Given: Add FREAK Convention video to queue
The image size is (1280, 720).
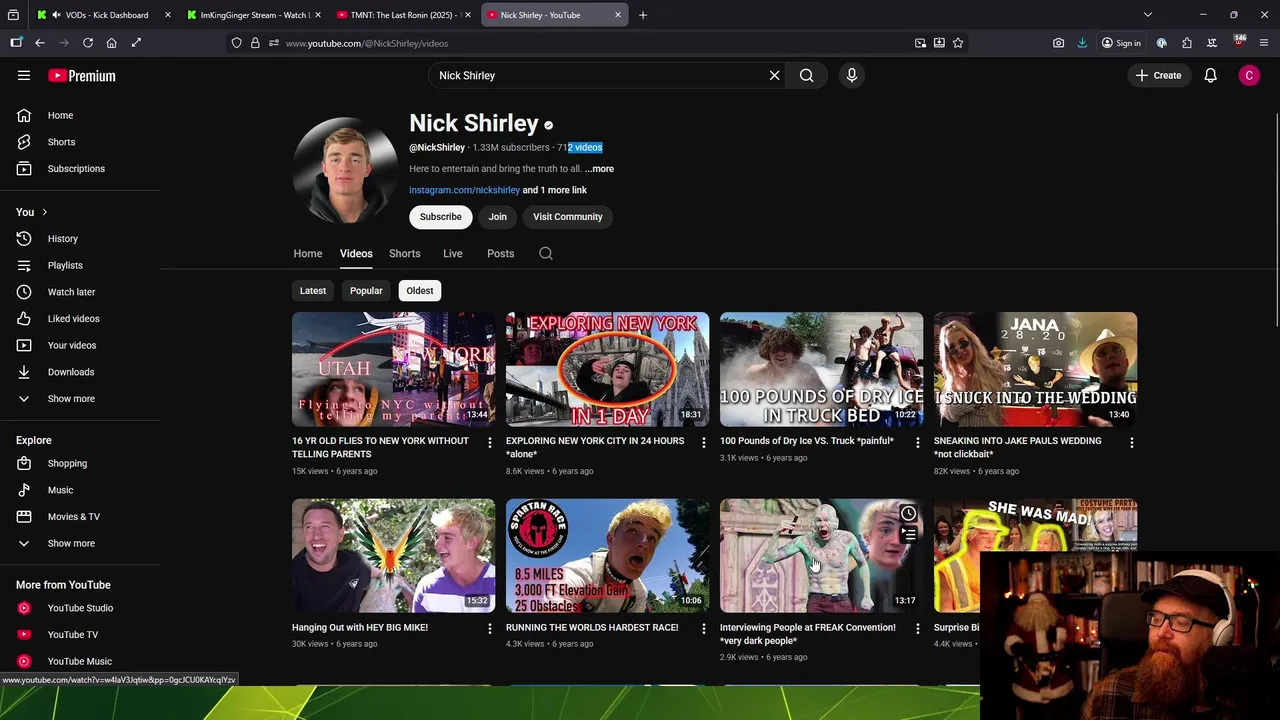Looking at the screenshot, I should [908, 536].
